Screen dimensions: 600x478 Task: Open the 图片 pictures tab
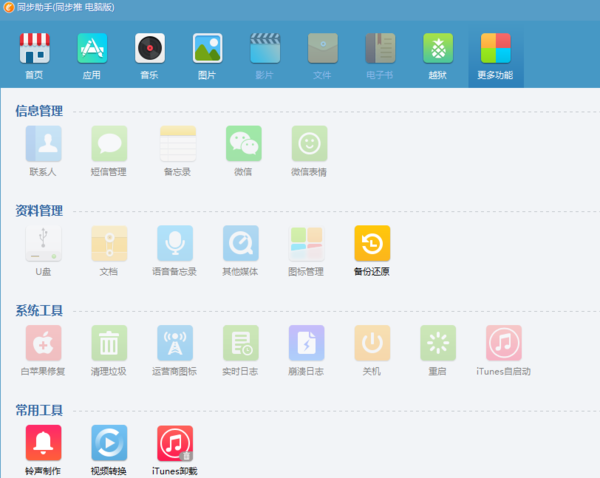[207, 56]
